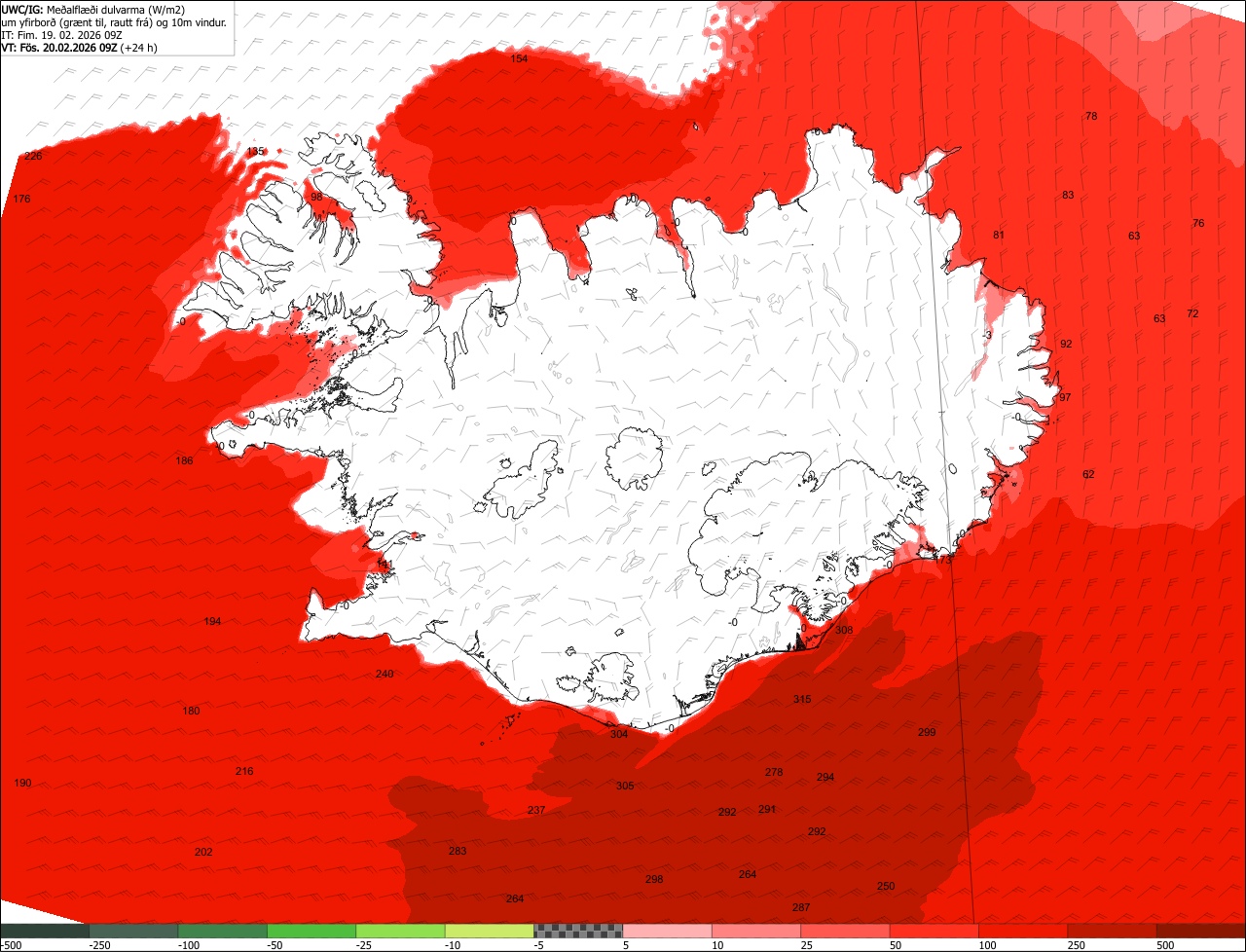Click the flux value 190 on the map

tap(23, 783)
